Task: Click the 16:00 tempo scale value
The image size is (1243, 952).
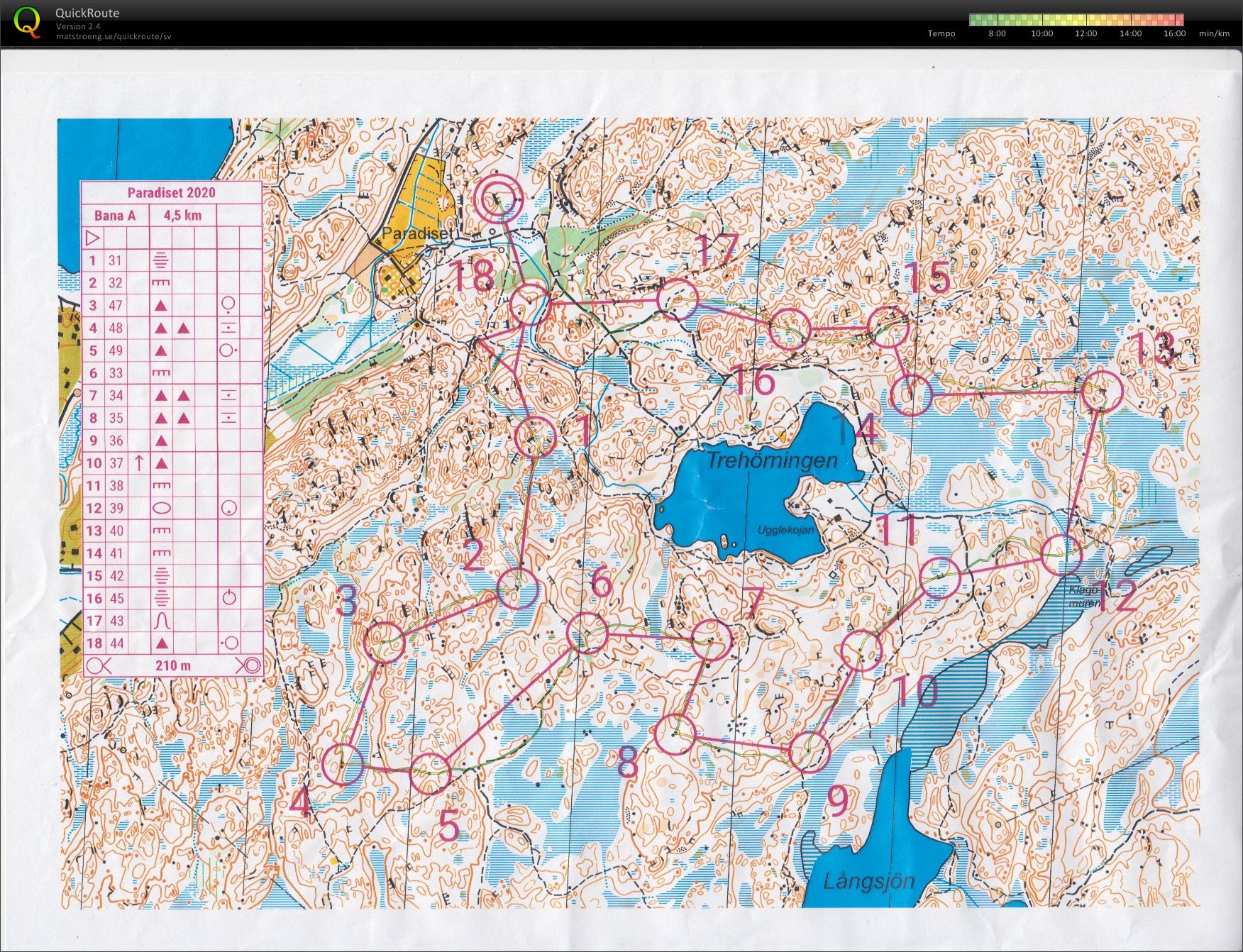Action: [x=1174, y=33]
